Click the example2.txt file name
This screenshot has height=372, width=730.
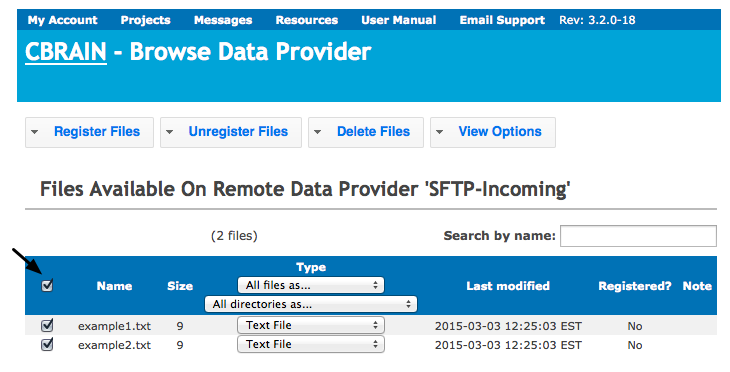click(x=115, y=345)
